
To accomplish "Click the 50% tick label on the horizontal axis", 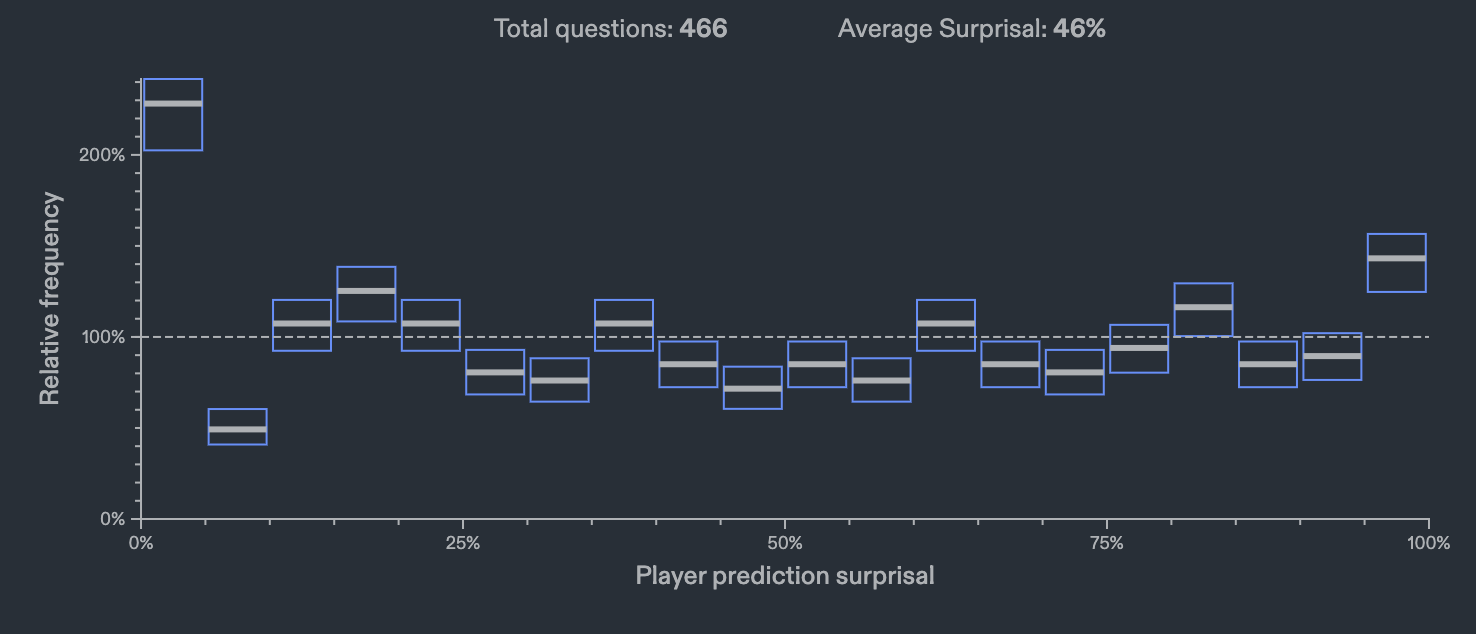I will click(785, 544).
